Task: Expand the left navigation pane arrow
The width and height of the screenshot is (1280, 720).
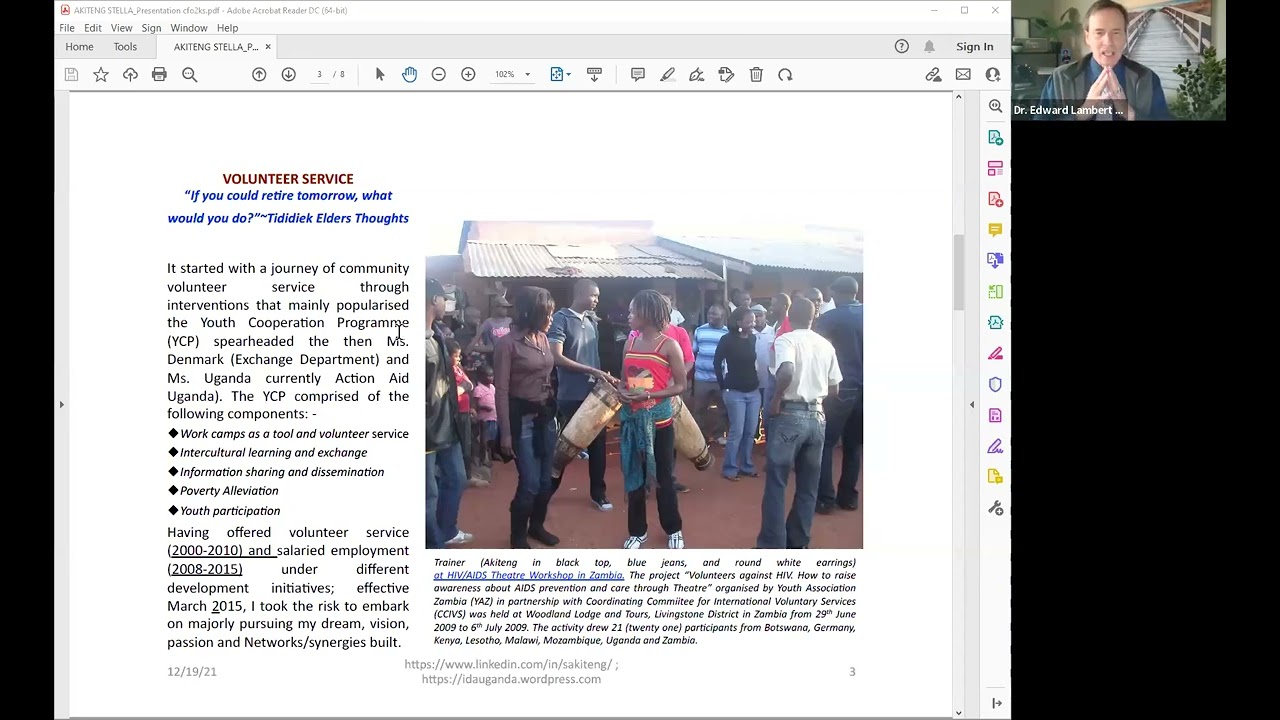Action: [x=61, y=405]
